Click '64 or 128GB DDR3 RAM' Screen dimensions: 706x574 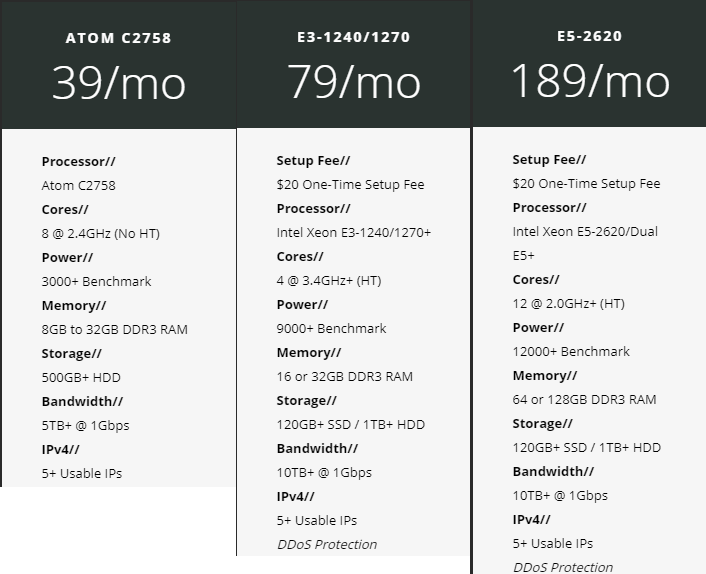[584, 399]
